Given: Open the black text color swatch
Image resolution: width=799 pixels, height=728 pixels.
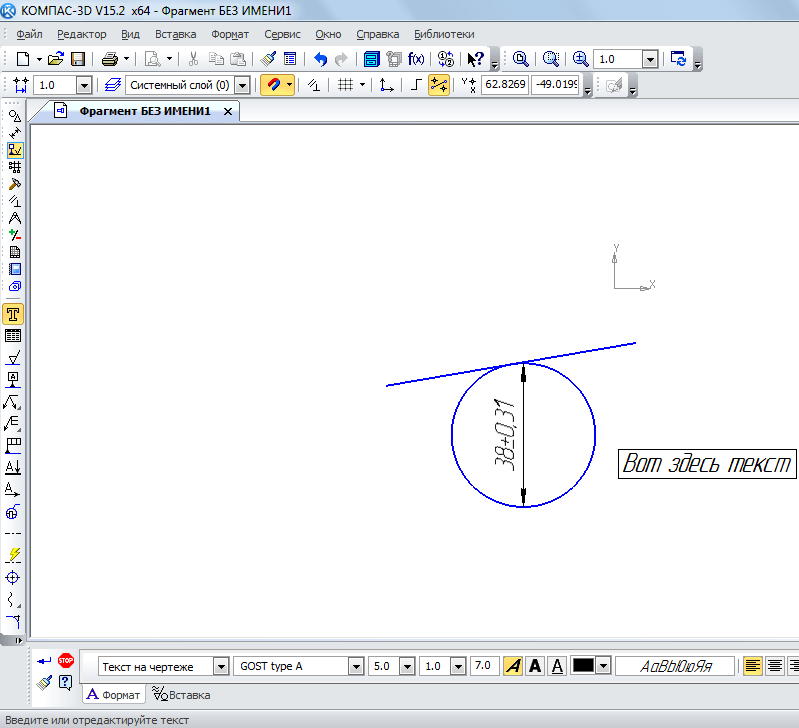Looking at the screenshot, I should tap(583, 666).
